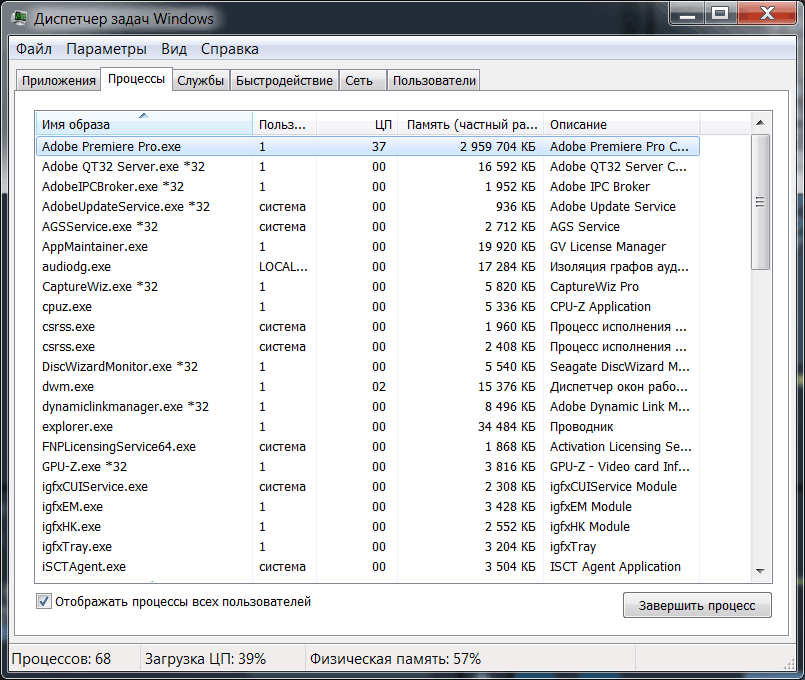This screenshot has height=680, width=805.
Task: Select the Adobe Premiere Pro.exe process
Action: (112, 146)
